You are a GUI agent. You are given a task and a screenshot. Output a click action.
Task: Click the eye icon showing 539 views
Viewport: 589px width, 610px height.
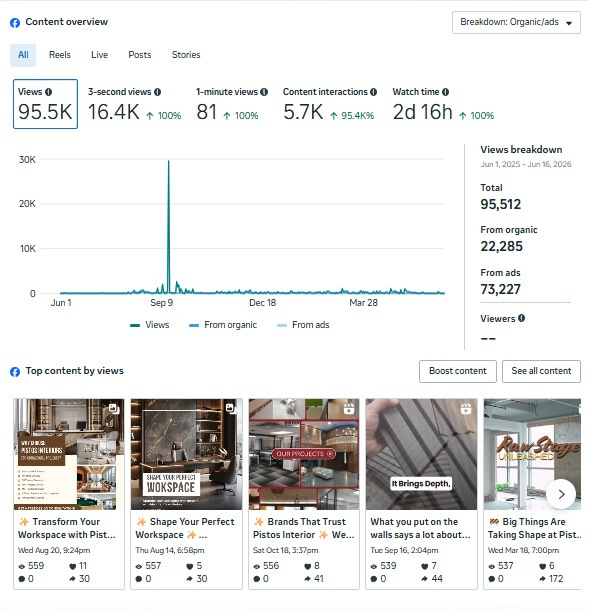(x=374, y=566)
